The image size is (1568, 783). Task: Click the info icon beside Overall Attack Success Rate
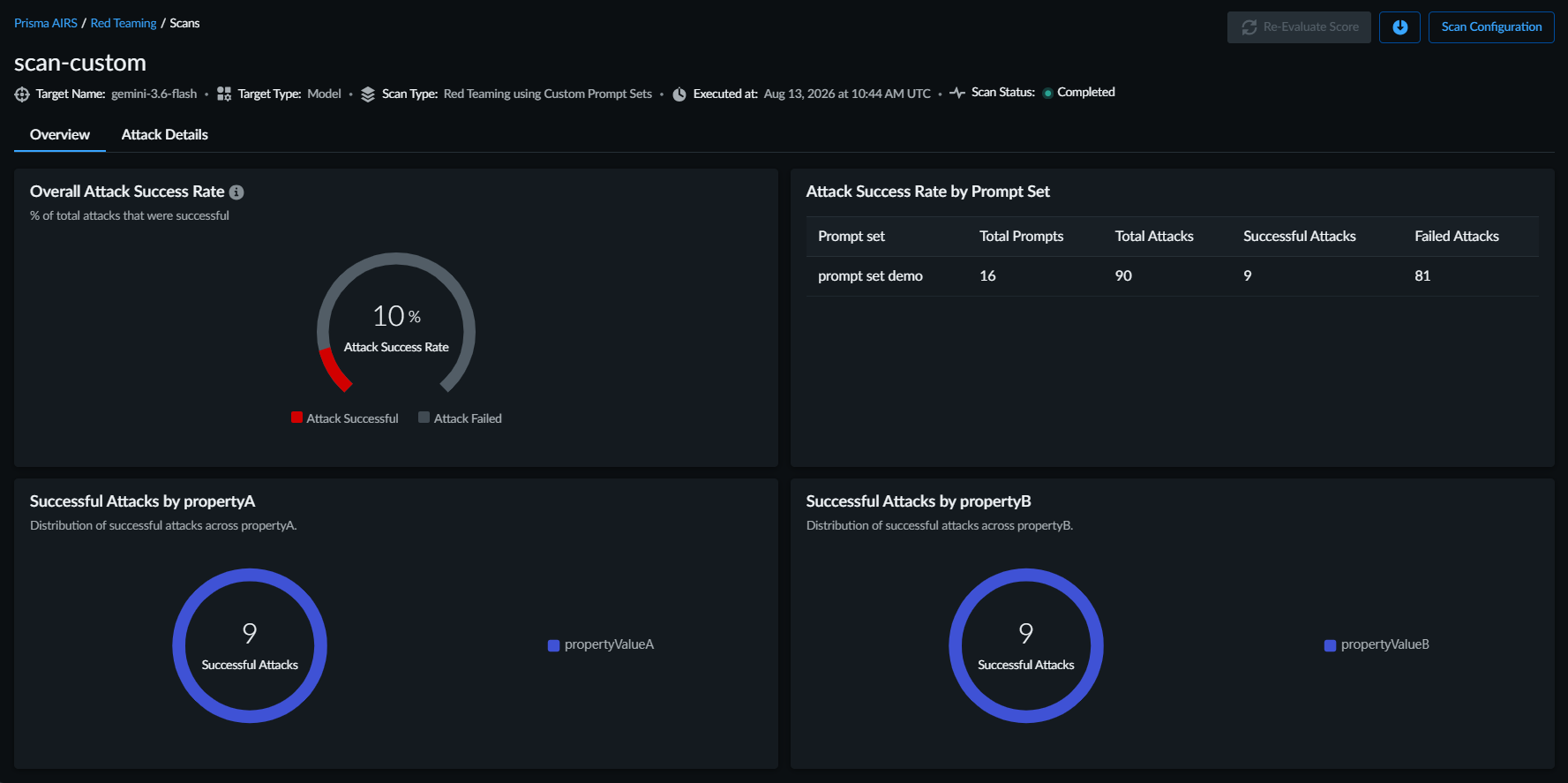point(236,192)
